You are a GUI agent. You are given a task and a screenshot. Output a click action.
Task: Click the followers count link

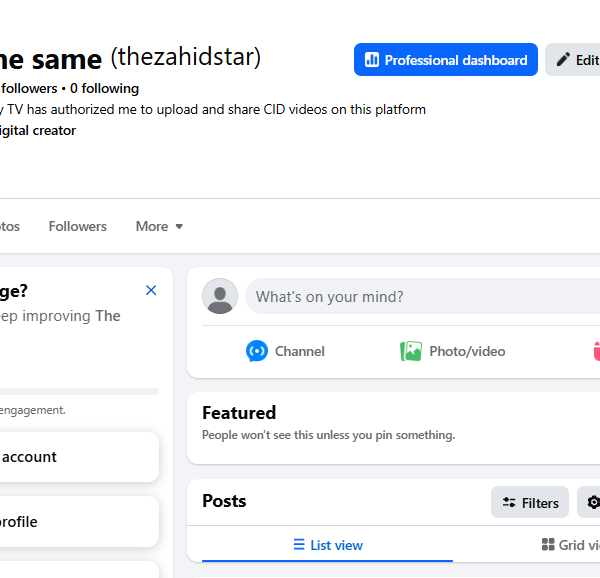tap(29, 88)
